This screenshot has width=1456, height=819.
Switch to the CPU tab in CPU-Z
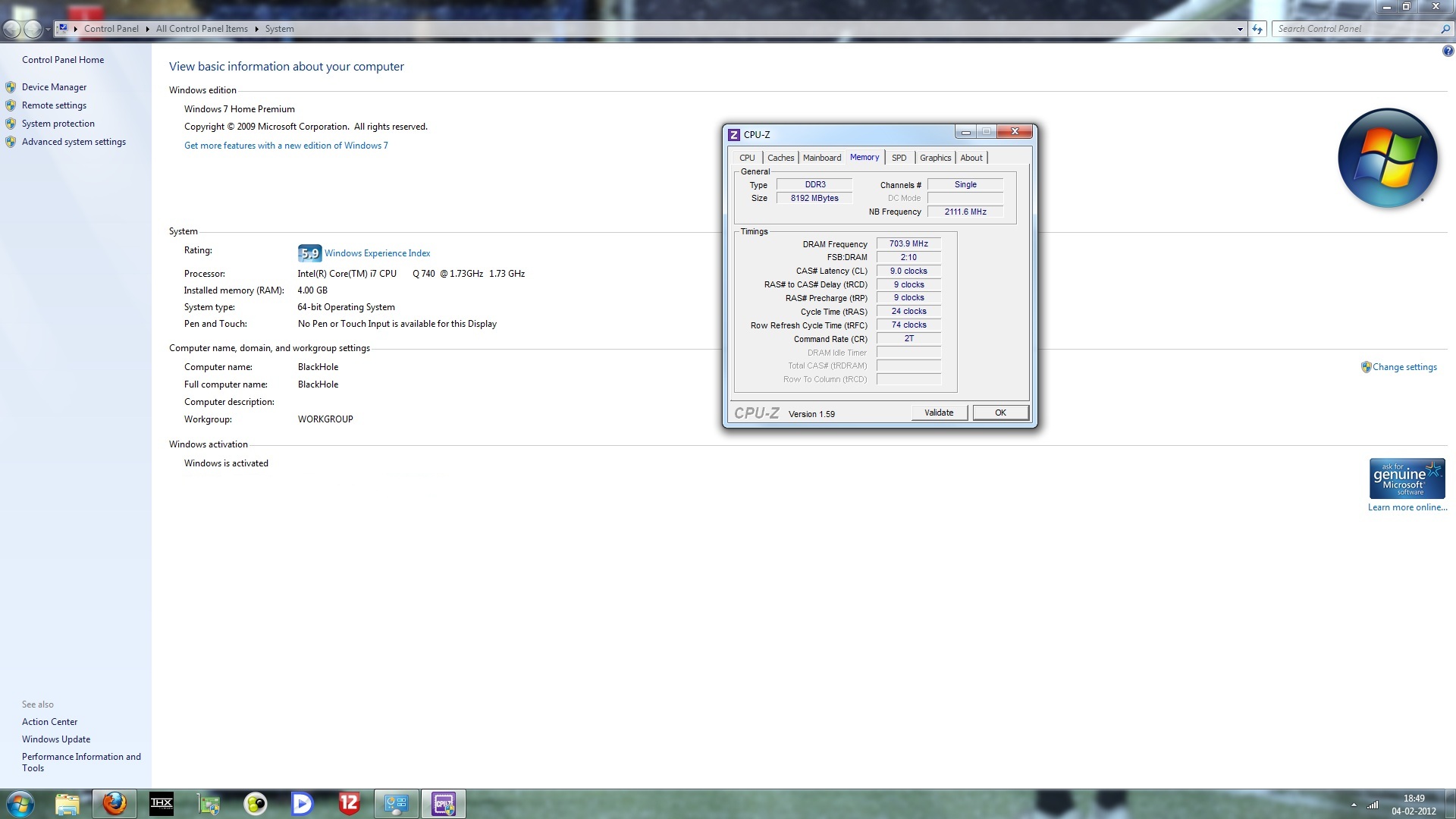tap(747, 158)
